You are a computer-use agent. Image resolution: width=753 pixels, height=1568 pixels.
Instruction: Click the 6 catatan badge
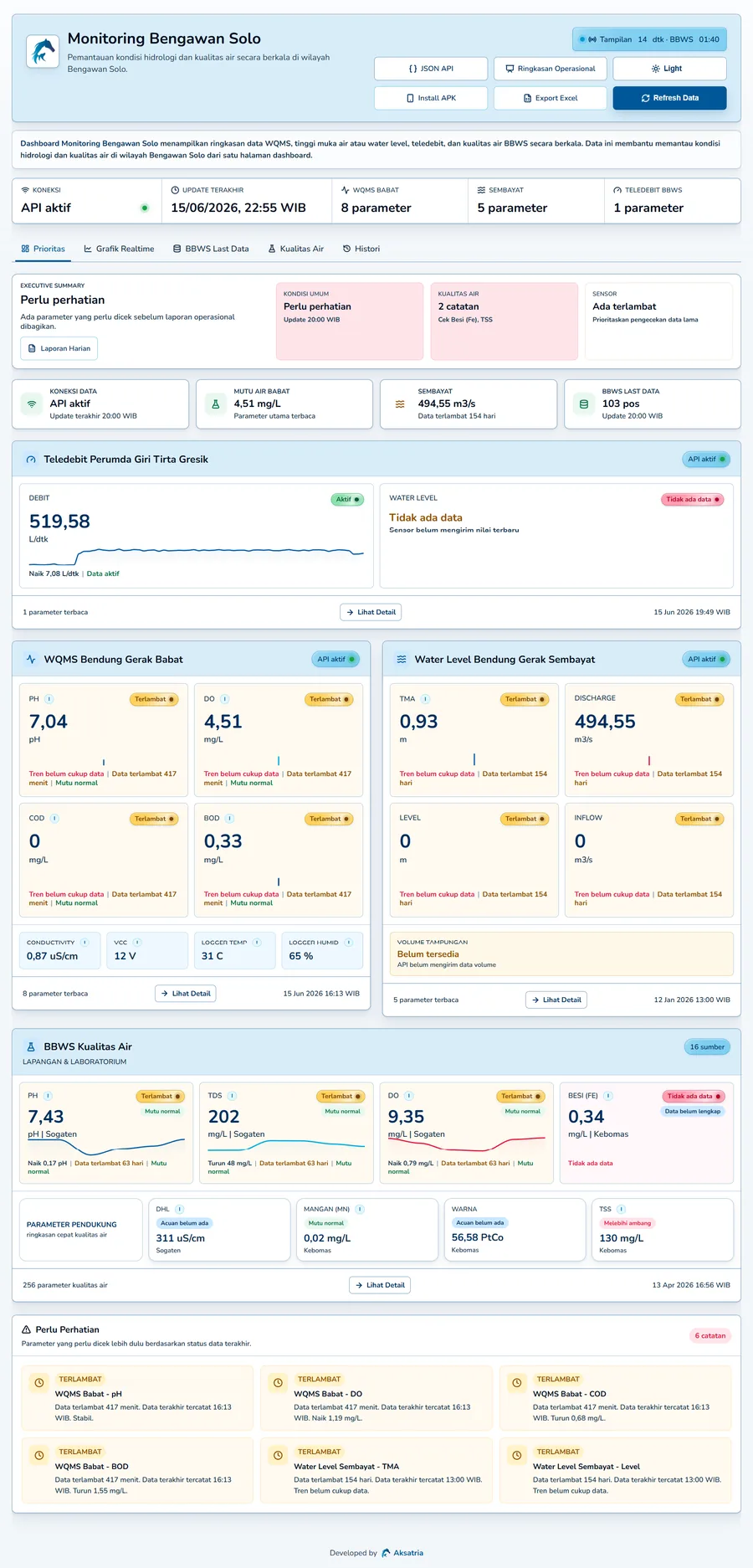[x=710, y=1336]
